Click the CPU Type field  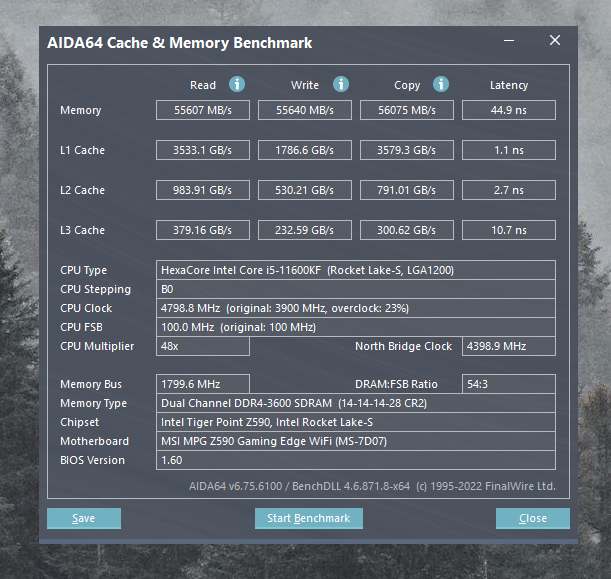click(356, 270)
